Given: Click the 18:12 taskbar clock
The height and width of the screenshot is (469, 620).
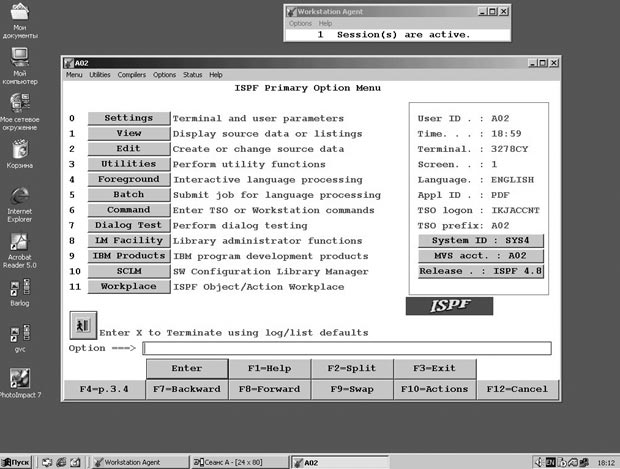Looking at the screenshot, I should [x=606, y=462].
